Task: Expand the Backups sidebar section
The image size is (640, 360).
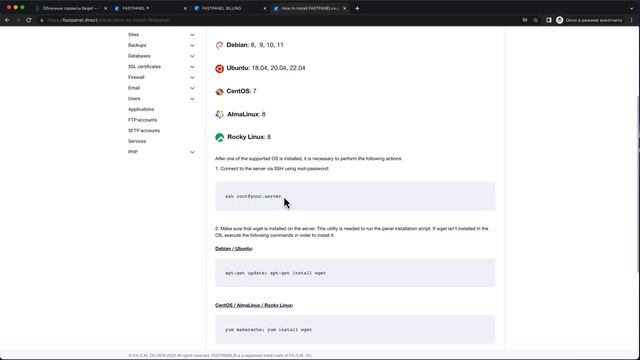Action: point(192,45)
